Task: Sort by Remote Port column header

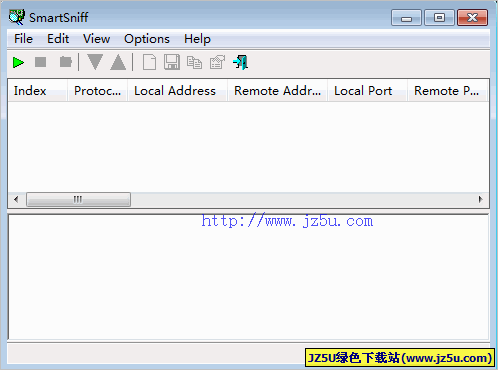Action: pyautogui.click(x=447, y=91)
